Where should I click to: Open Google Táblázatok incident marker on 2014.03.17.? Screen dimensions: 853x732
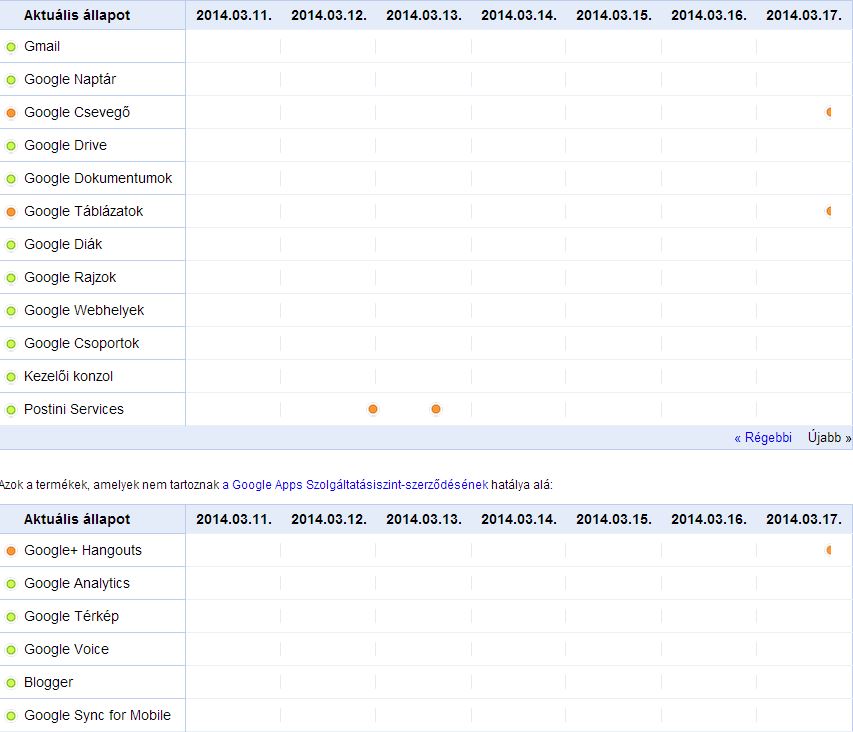tap(829, 211)
